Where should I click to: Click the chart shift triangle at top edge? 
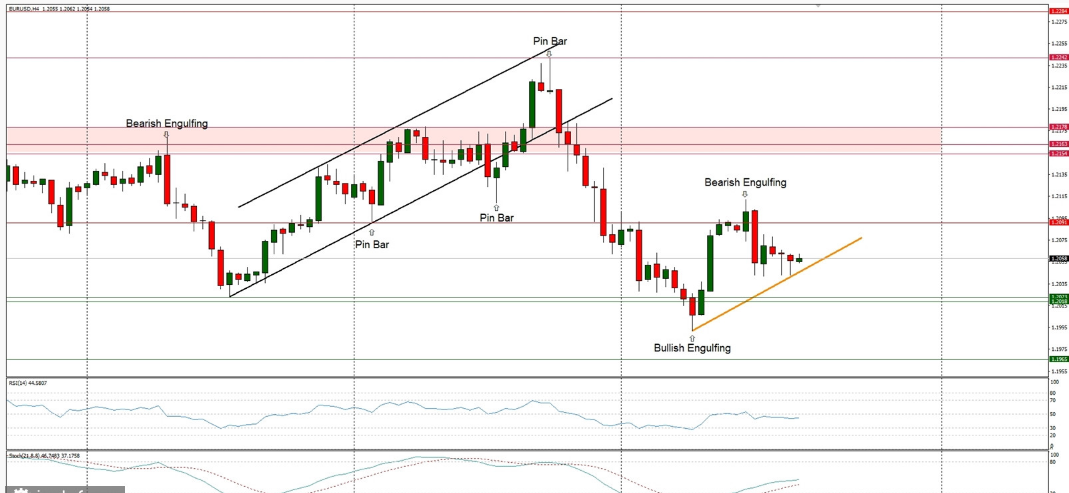818,5
